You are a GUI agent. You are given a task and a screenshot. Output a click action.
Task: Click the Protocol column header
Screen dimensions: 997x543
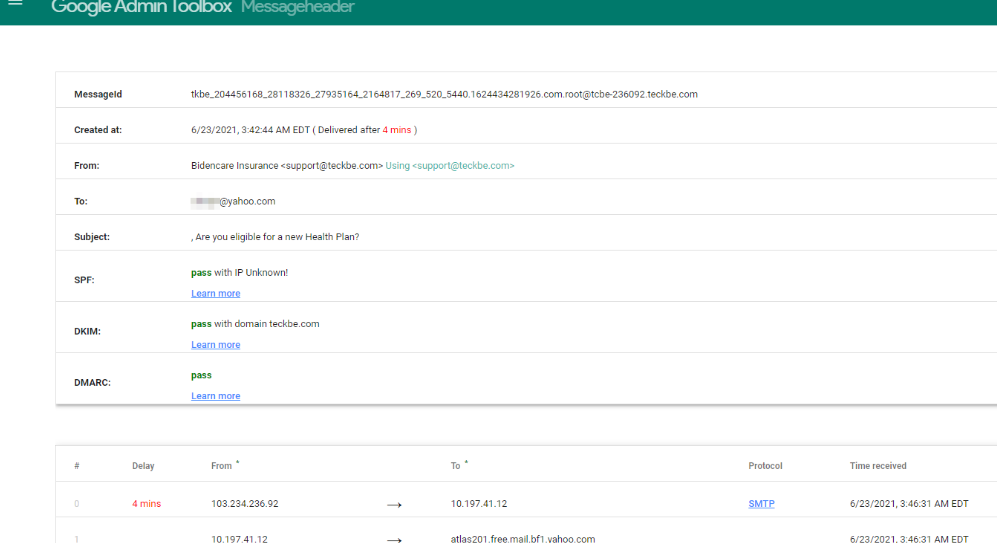coord(765,465)
